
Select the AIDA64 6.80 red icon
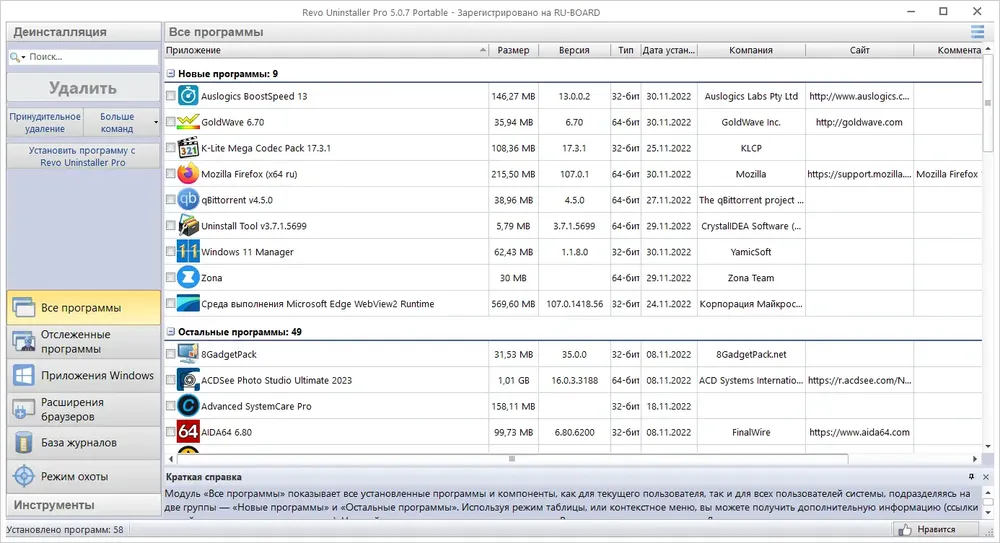(x=188, y=432)
